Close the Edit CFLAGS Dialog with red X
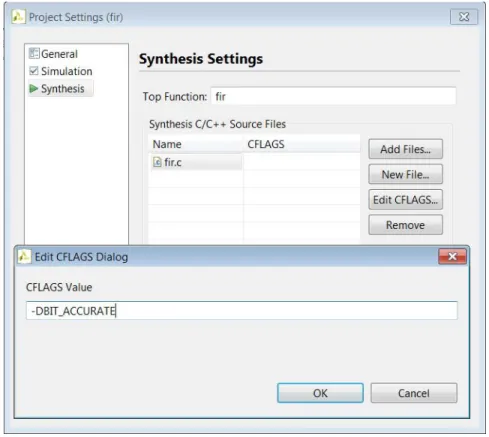 click(452, 256)
